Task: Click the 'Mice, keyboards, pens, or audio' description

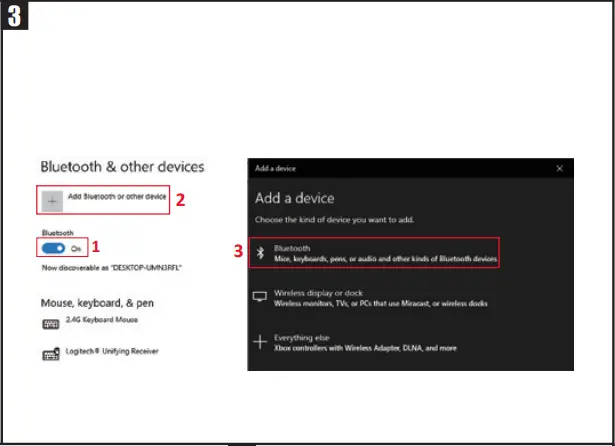Action: click(x=386, y=258)
